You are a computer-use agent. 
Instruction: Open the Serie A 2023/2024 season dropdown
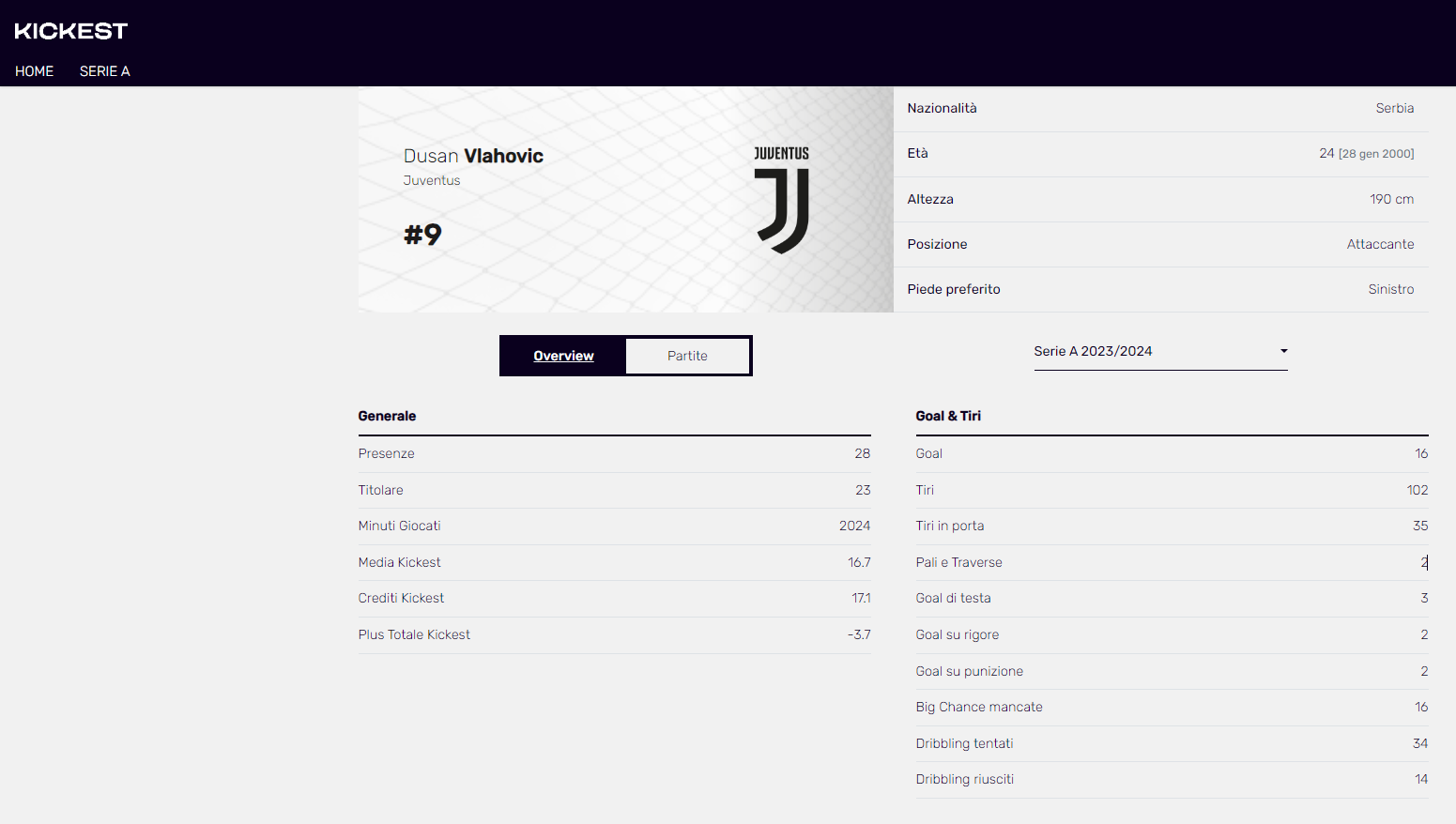click(x=1160, y=351)
